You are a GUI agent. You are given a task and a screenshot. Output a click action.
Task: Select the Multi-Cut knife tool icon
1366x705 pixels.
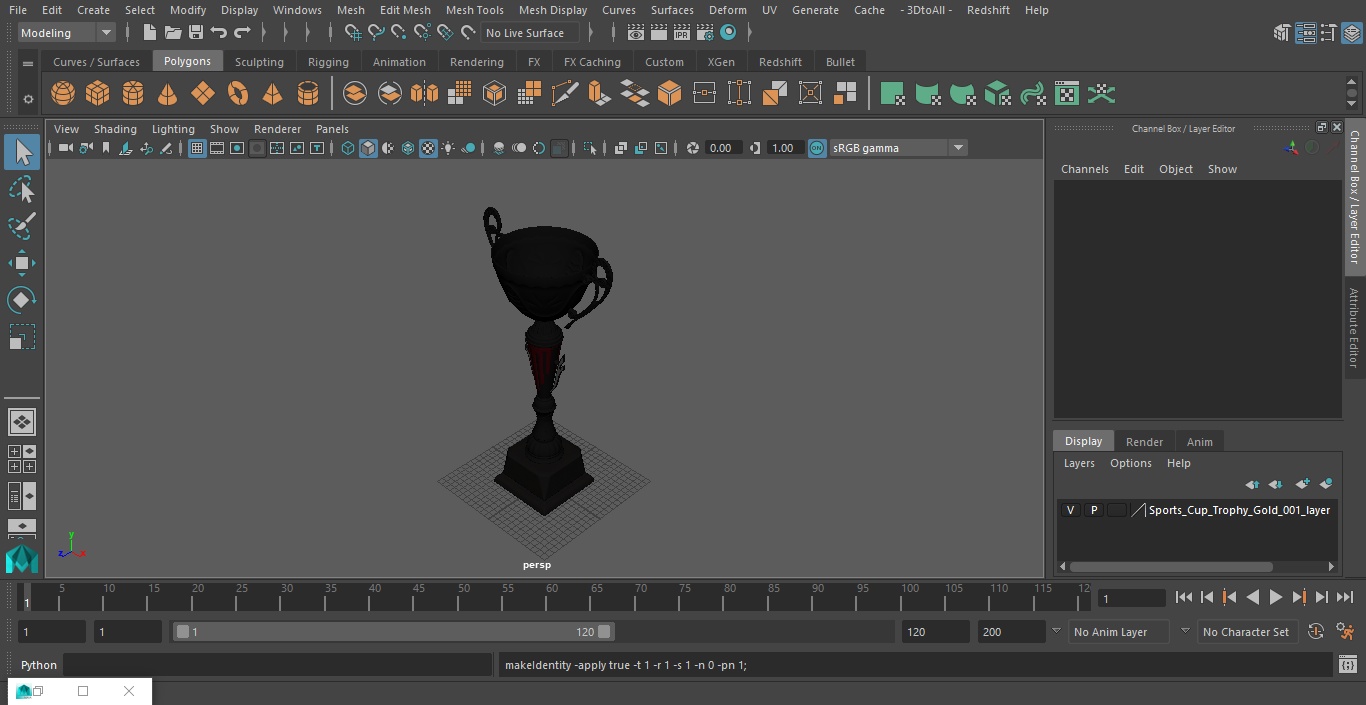(565, 94)
